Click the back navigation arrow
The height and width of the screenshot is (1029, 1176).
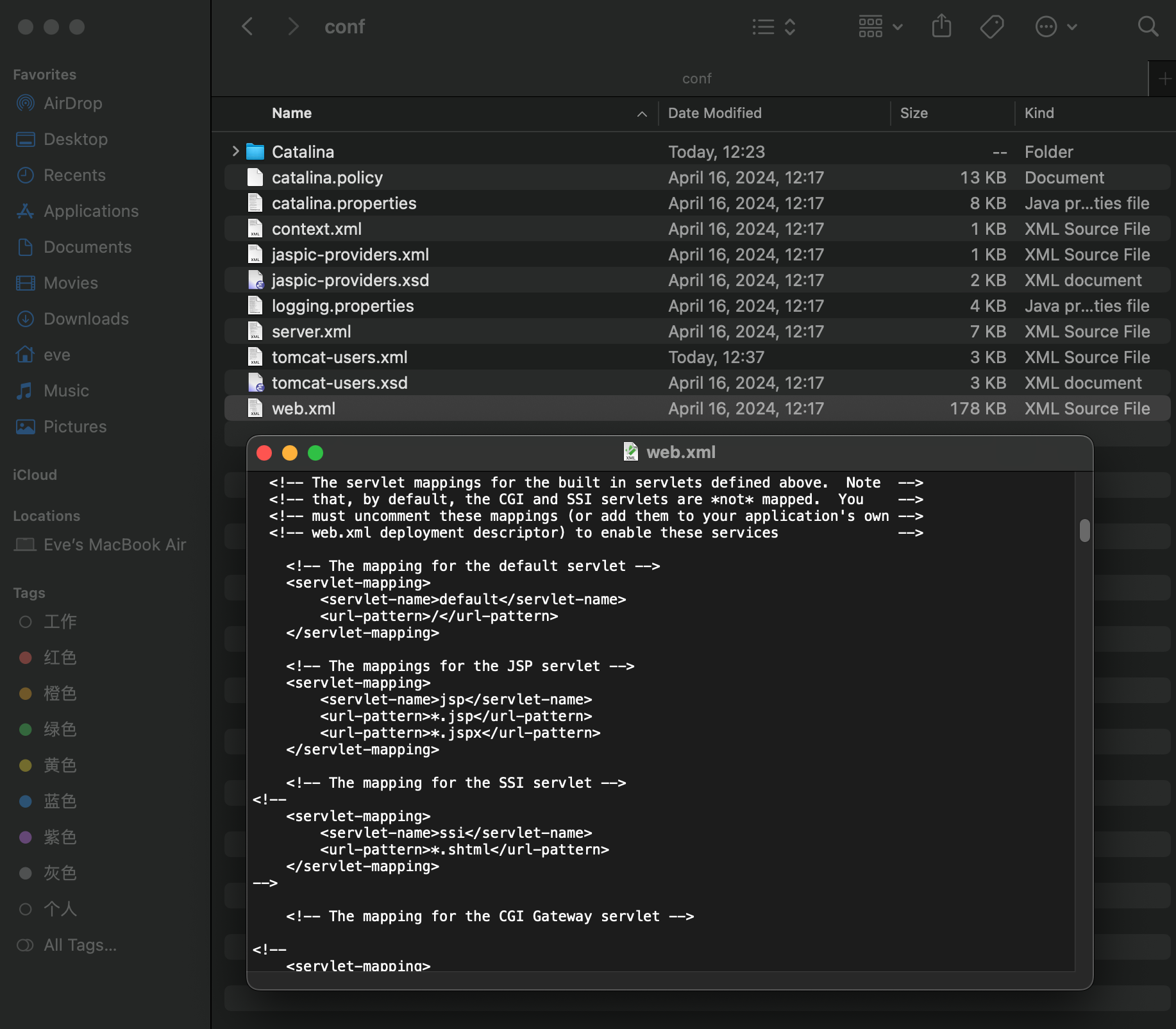pyautogui.click(x=248, y=26)
